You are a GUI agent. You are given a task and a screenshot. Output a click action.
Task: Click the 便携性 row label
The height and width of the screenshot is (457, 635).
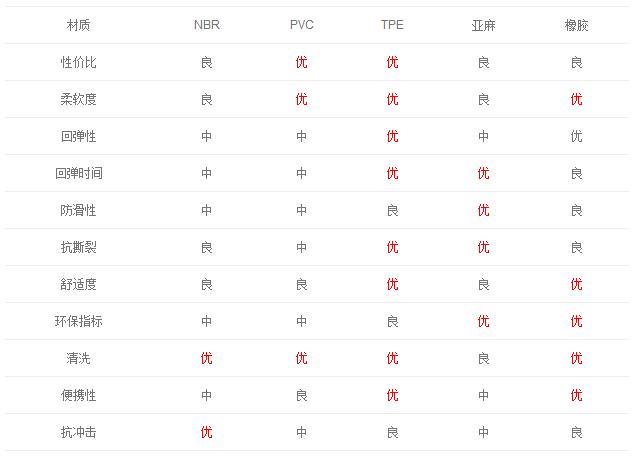point(78,395)
